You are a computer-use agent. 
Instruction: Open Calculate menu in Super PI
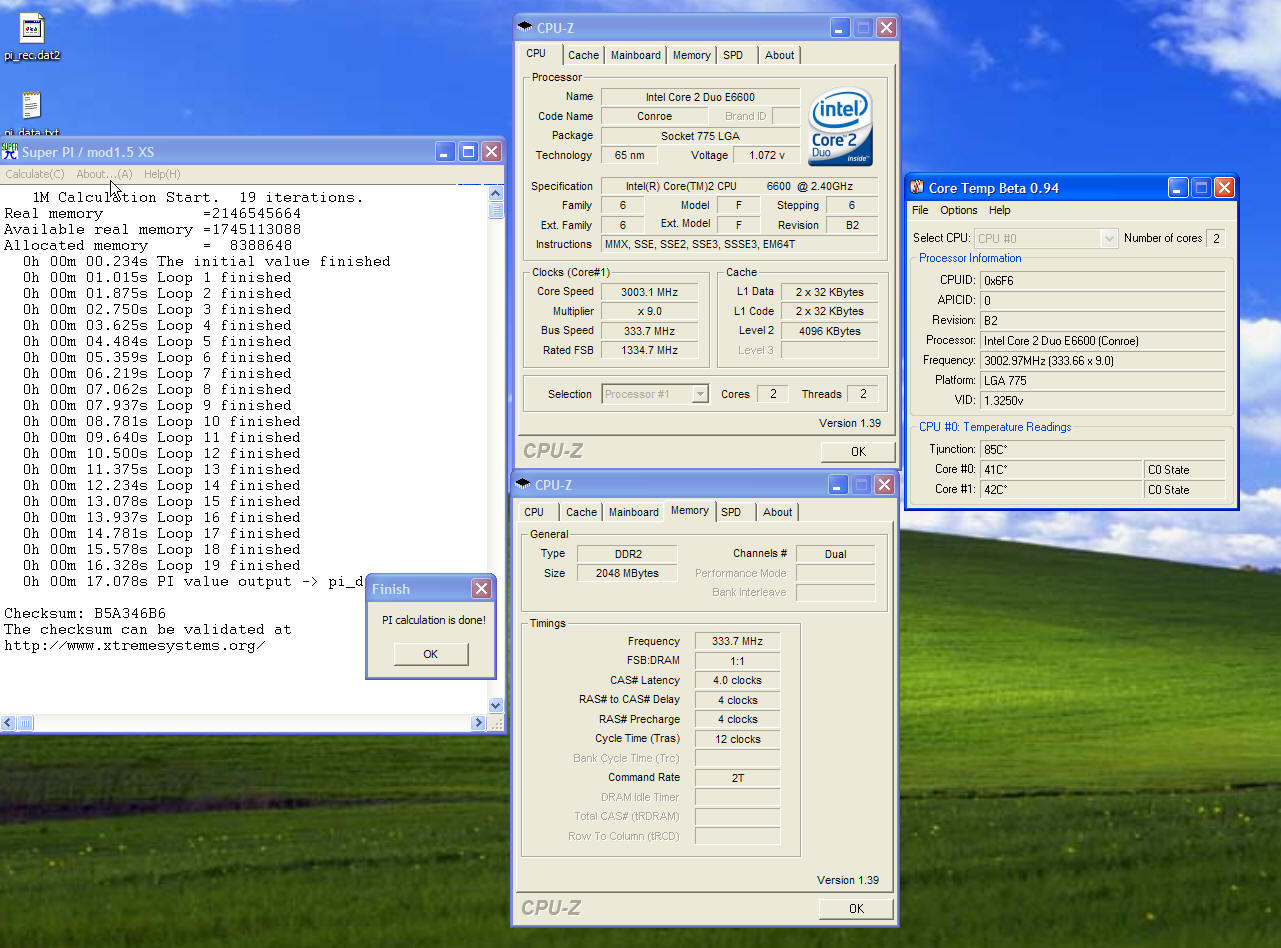pyautogui.click(x=35, y=174)
